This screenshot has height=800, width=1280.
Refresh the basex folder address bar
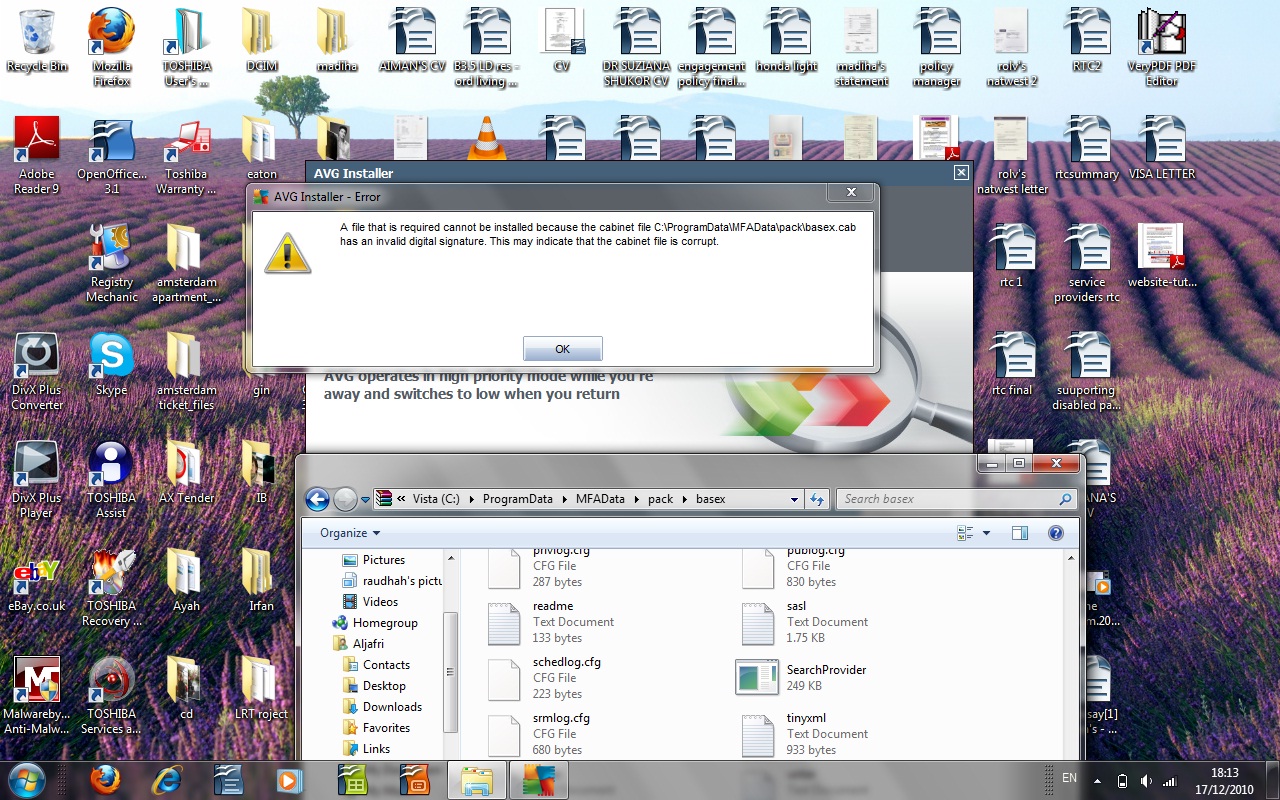(x=817, y=499)
